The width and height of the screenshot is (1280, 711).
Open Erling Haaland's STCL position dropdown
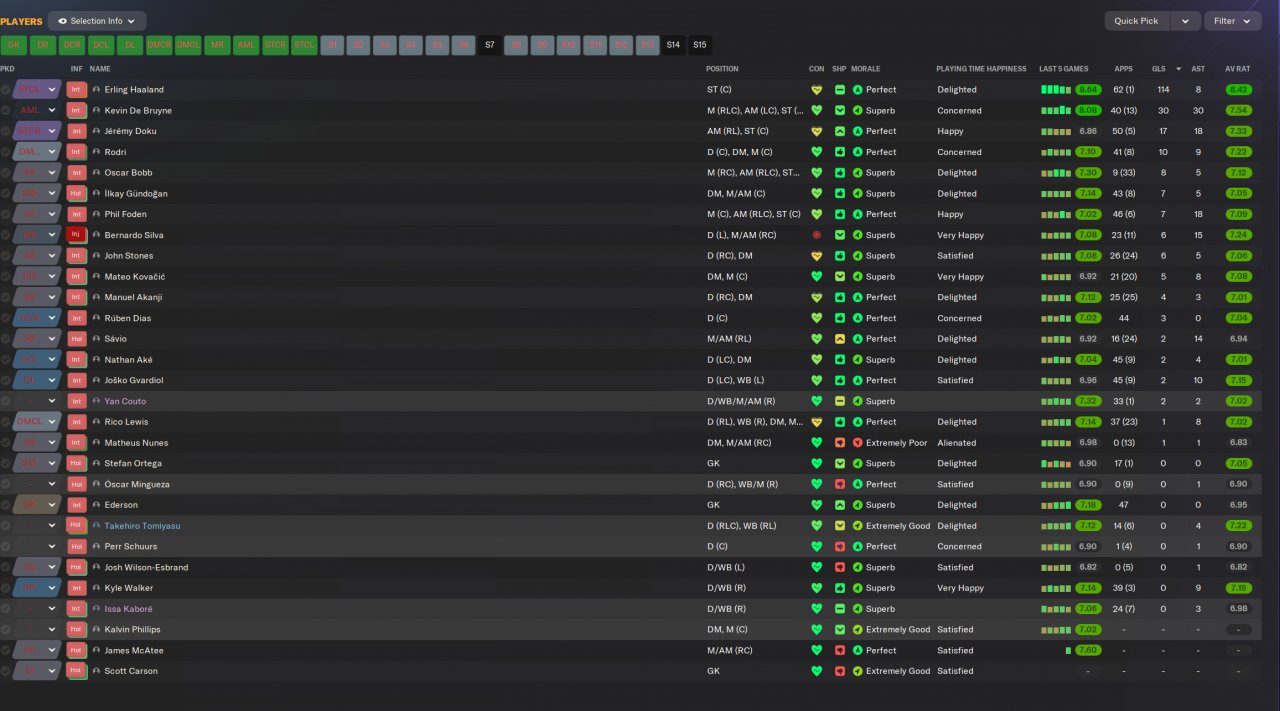[37, 90]
